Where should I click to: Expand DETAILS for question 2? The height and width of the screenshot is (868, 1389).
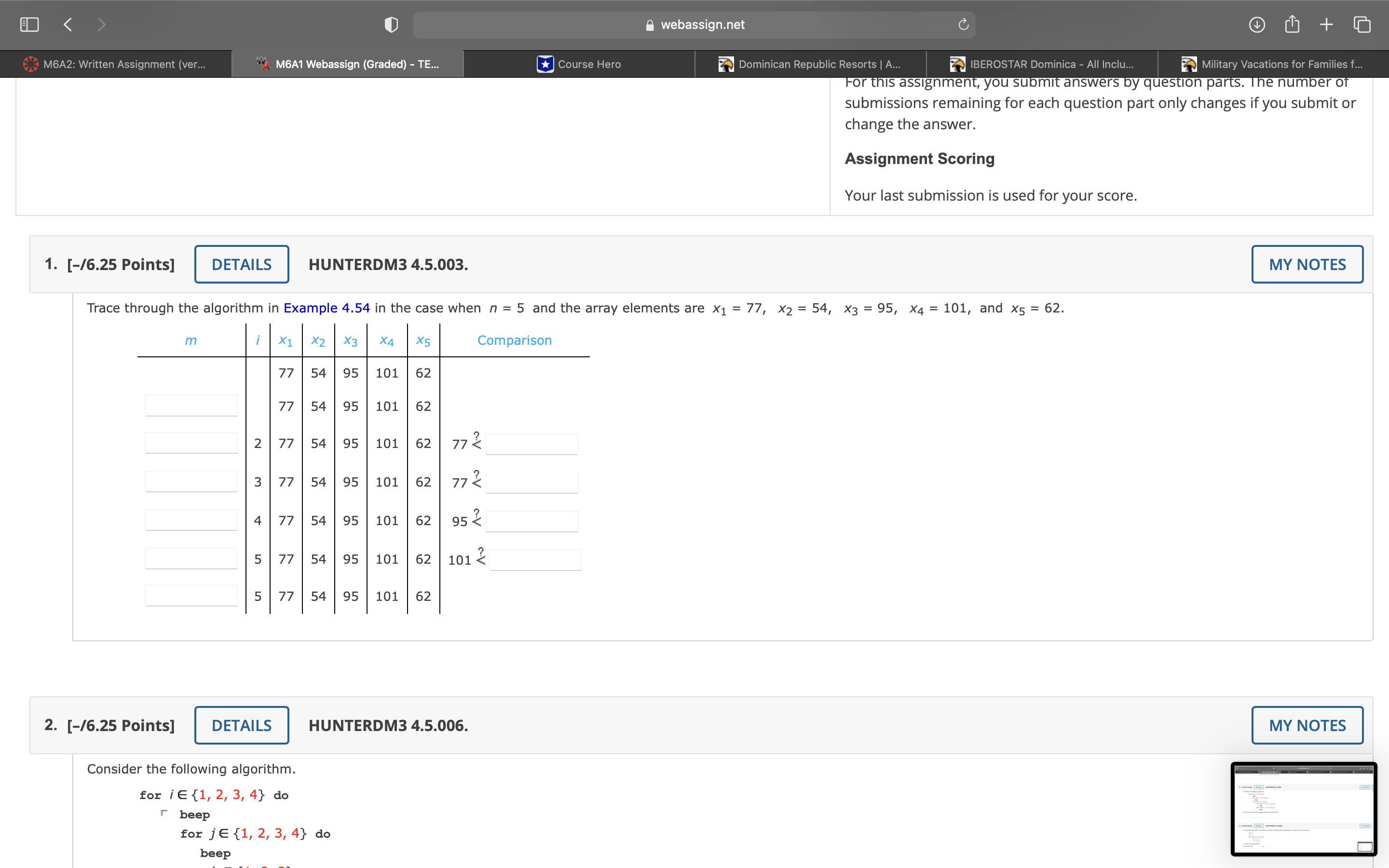coord(241,725)
